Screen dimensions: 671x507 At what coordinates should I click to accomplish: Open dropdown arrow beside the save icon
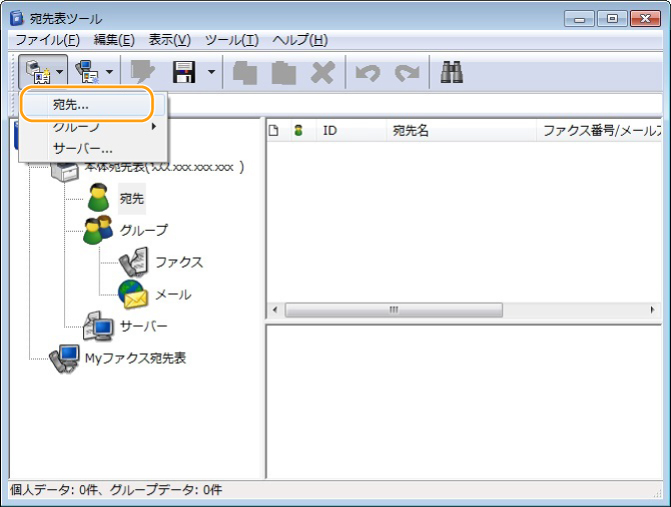pos(211,71)
